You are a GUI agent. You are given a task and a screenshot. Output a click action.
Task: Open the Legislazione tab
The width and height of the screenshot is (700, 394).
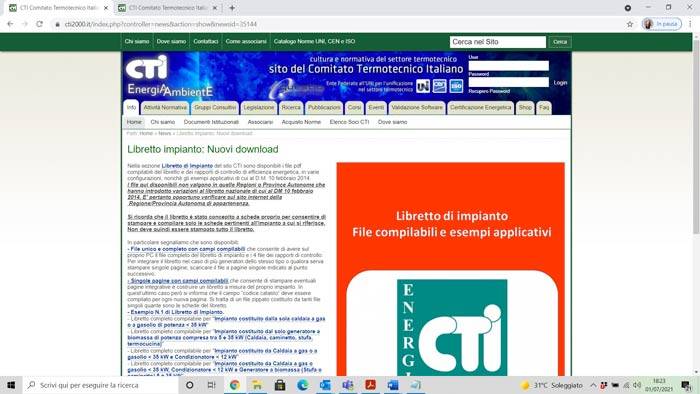259,108
